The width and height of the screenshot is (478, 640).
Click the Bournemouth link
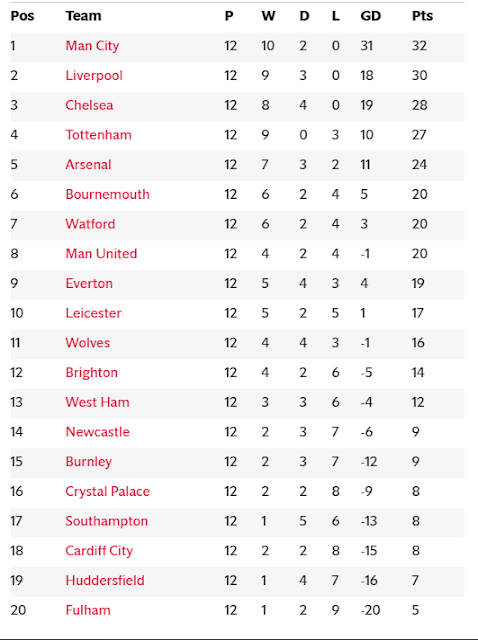coord(107,194)
